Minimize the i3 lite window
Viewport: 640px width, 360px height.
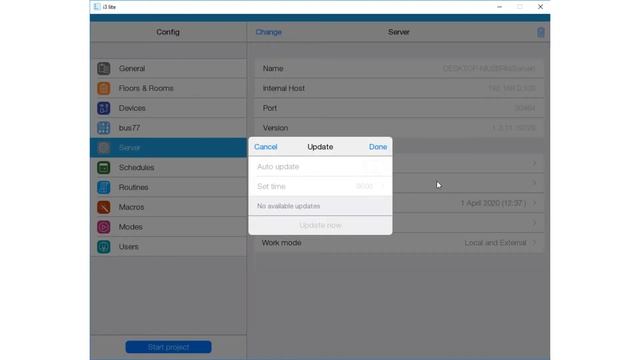500,7
